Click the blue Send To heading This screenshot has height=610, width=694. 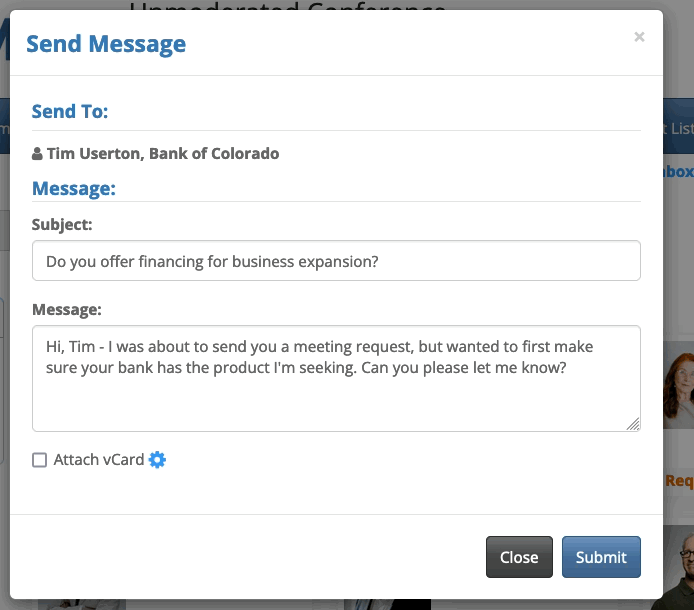pos(70,111)
